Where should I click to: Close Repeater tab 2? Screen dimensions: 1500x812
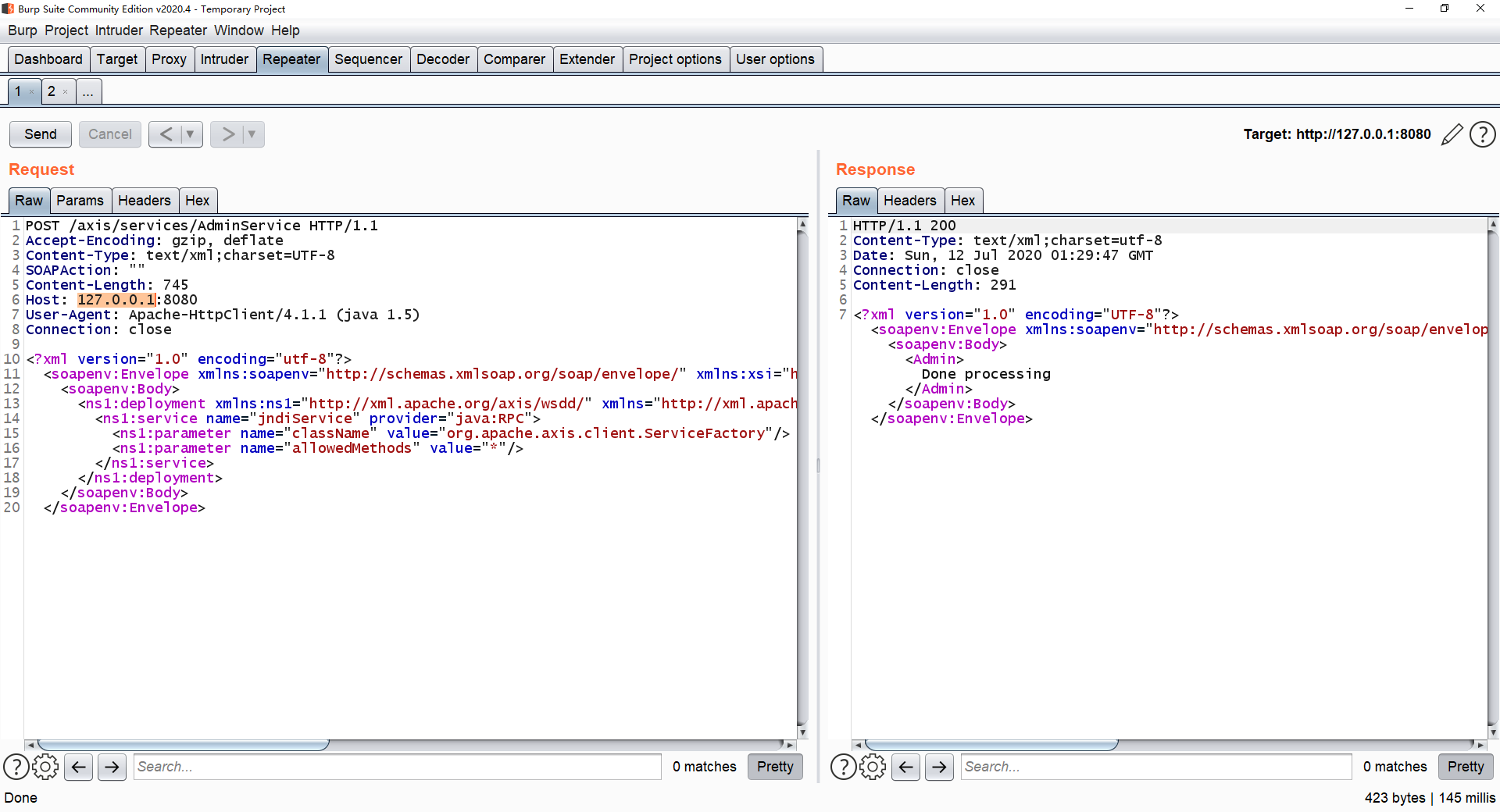[x=65, y=92]
